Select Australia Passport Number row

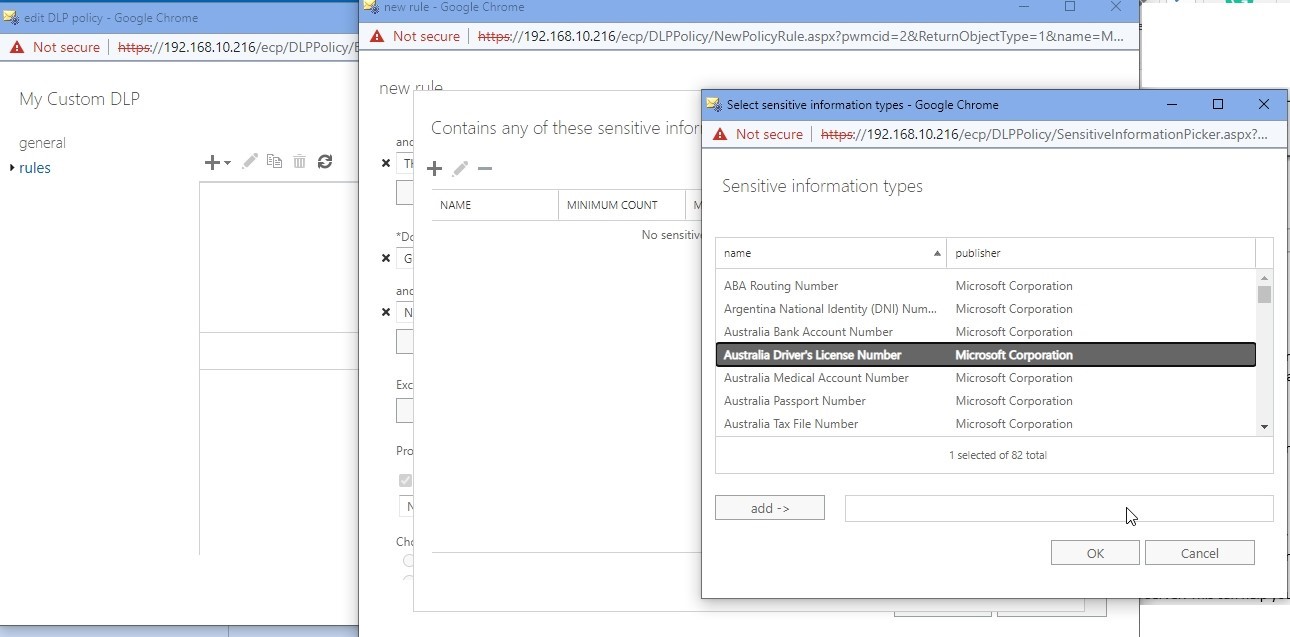[x=986, y=401]
